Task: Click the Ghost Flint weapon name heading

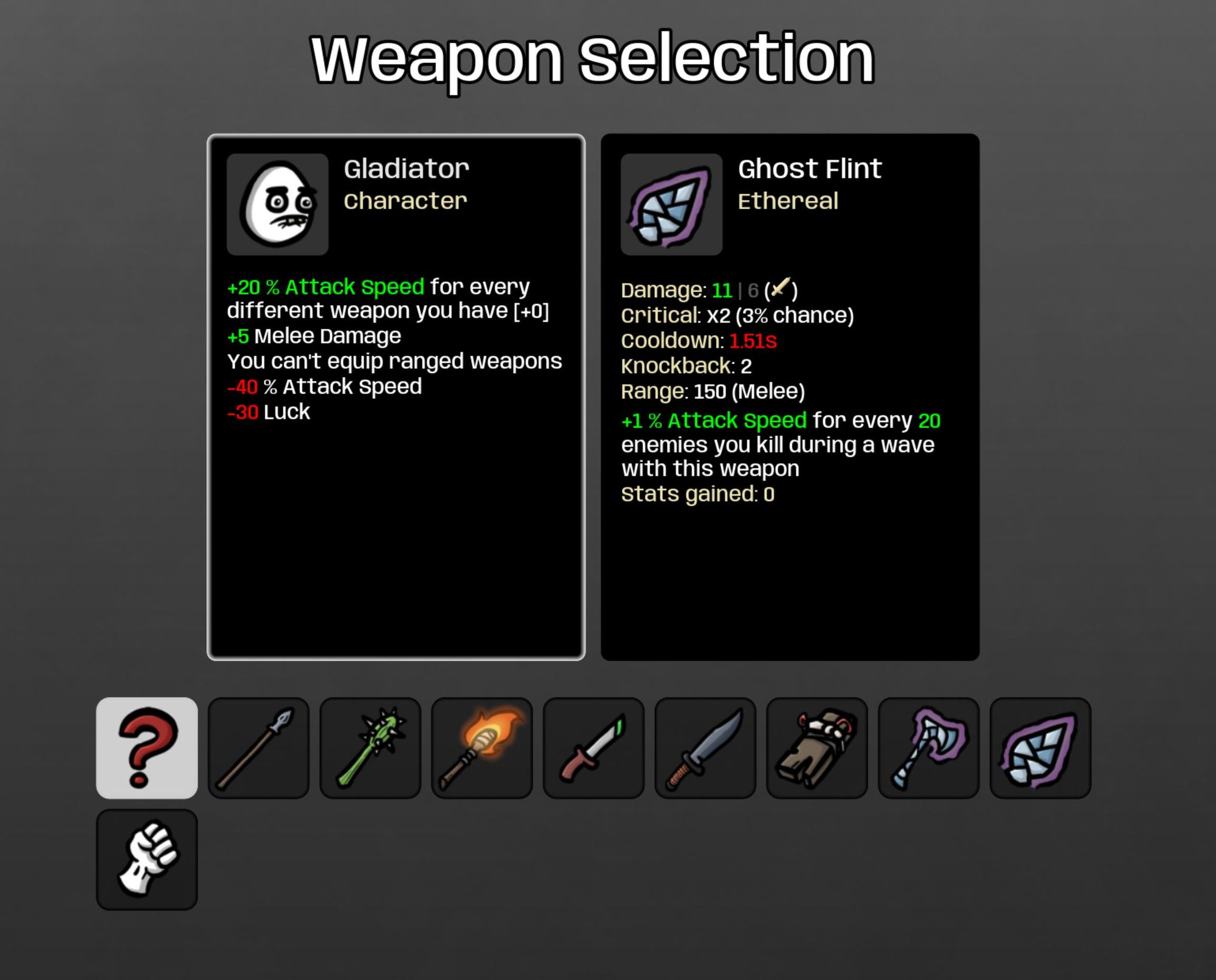Action: 809,169
